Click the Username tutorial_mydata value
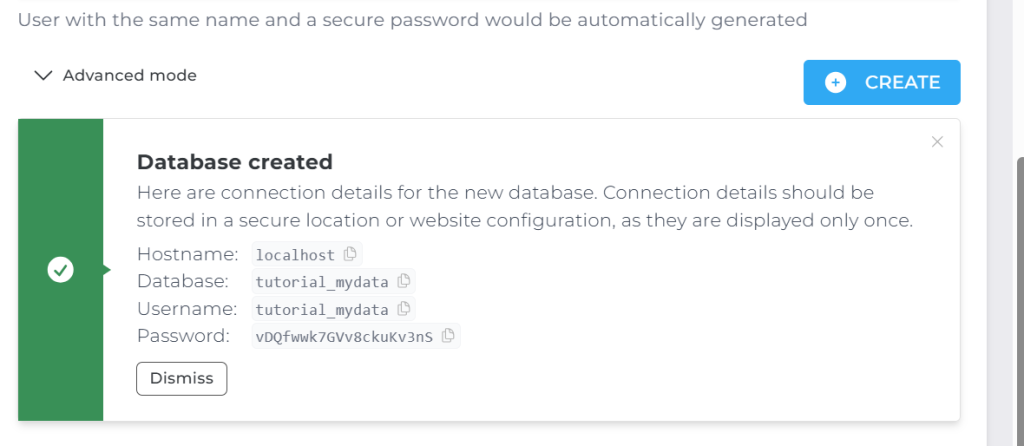The height and width of the screenshot is (446, 1024). coord(321,310)
